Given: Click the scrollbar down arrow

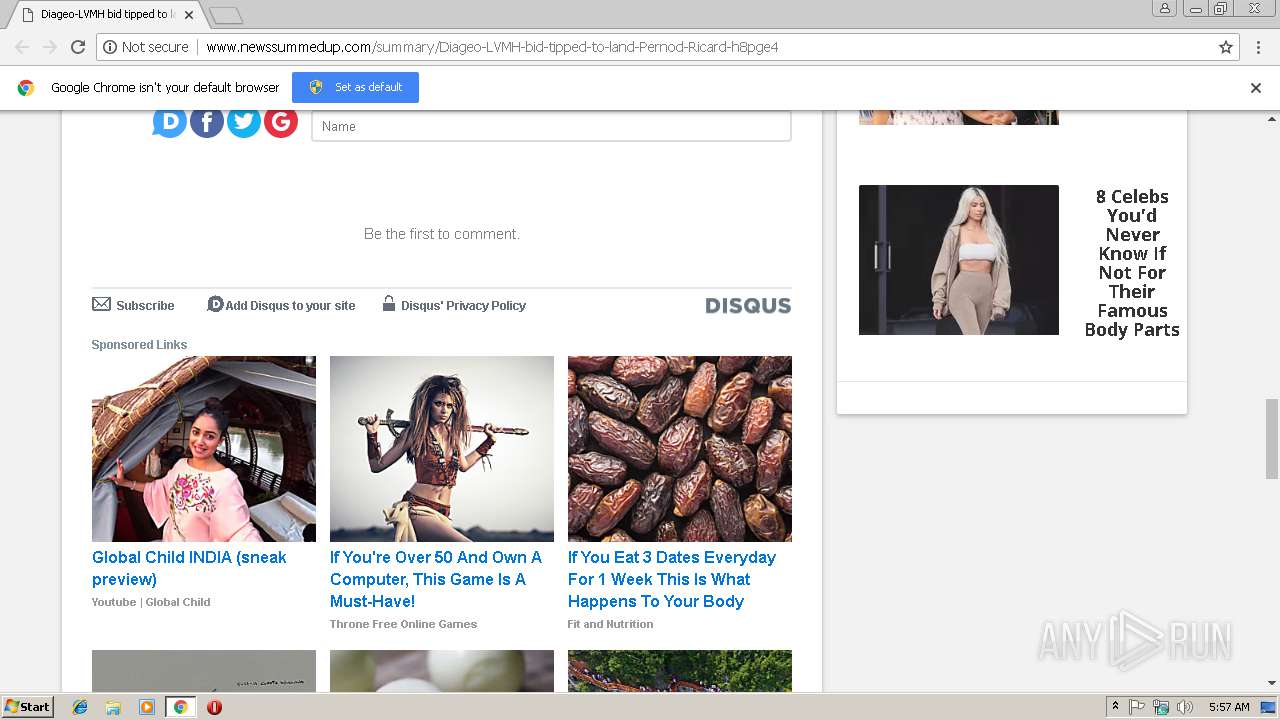Looking at the screenshot, I should tap(1272, 683).
